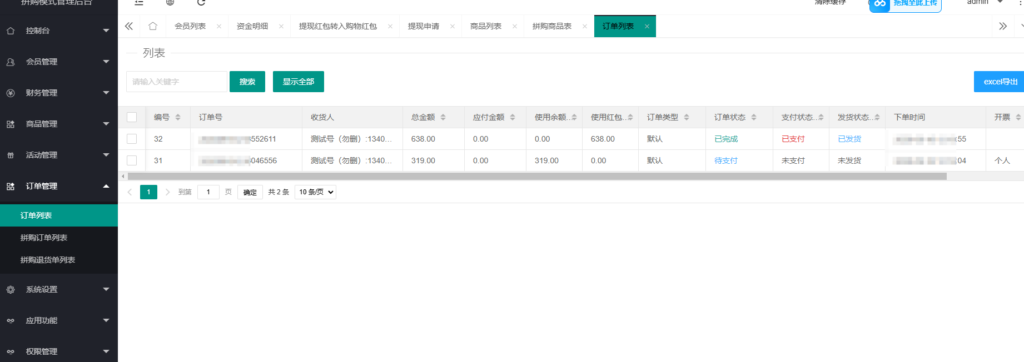Click the keyword search input field

[177, 82]
